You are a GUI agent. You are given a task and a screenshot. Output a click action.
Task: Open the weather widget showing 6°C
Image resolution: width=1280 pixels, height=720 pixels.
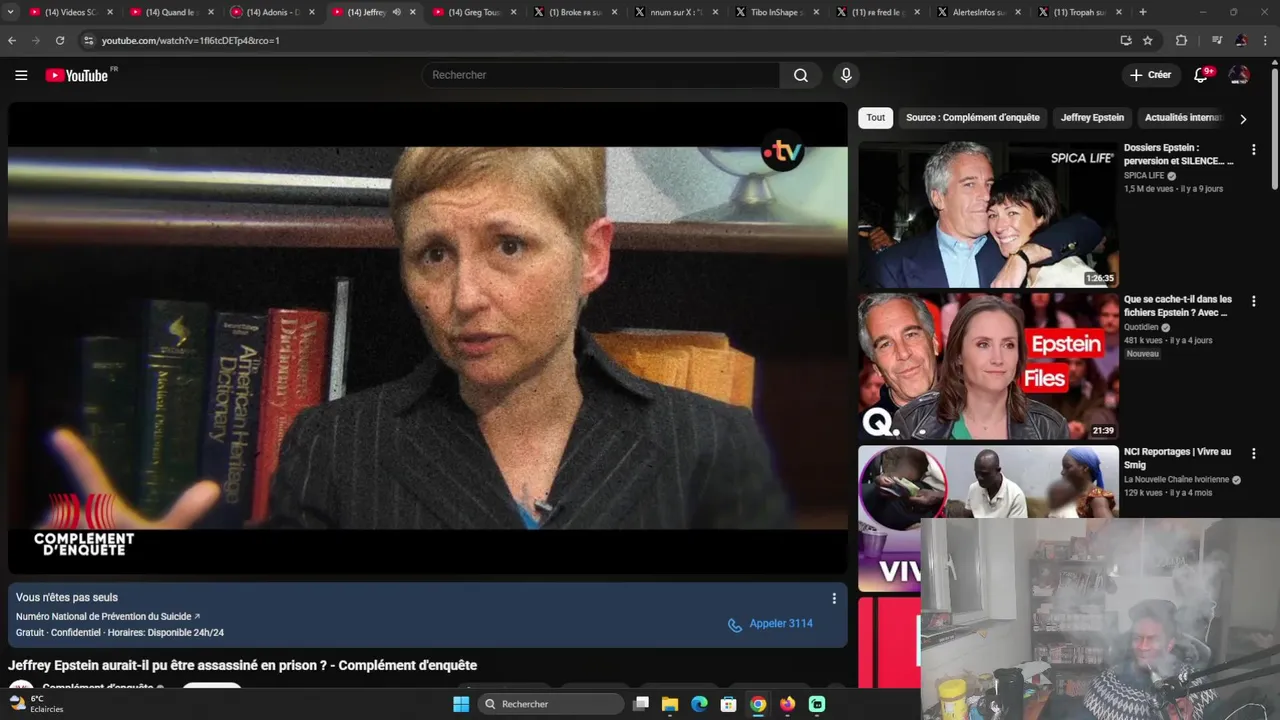[37, 704]
